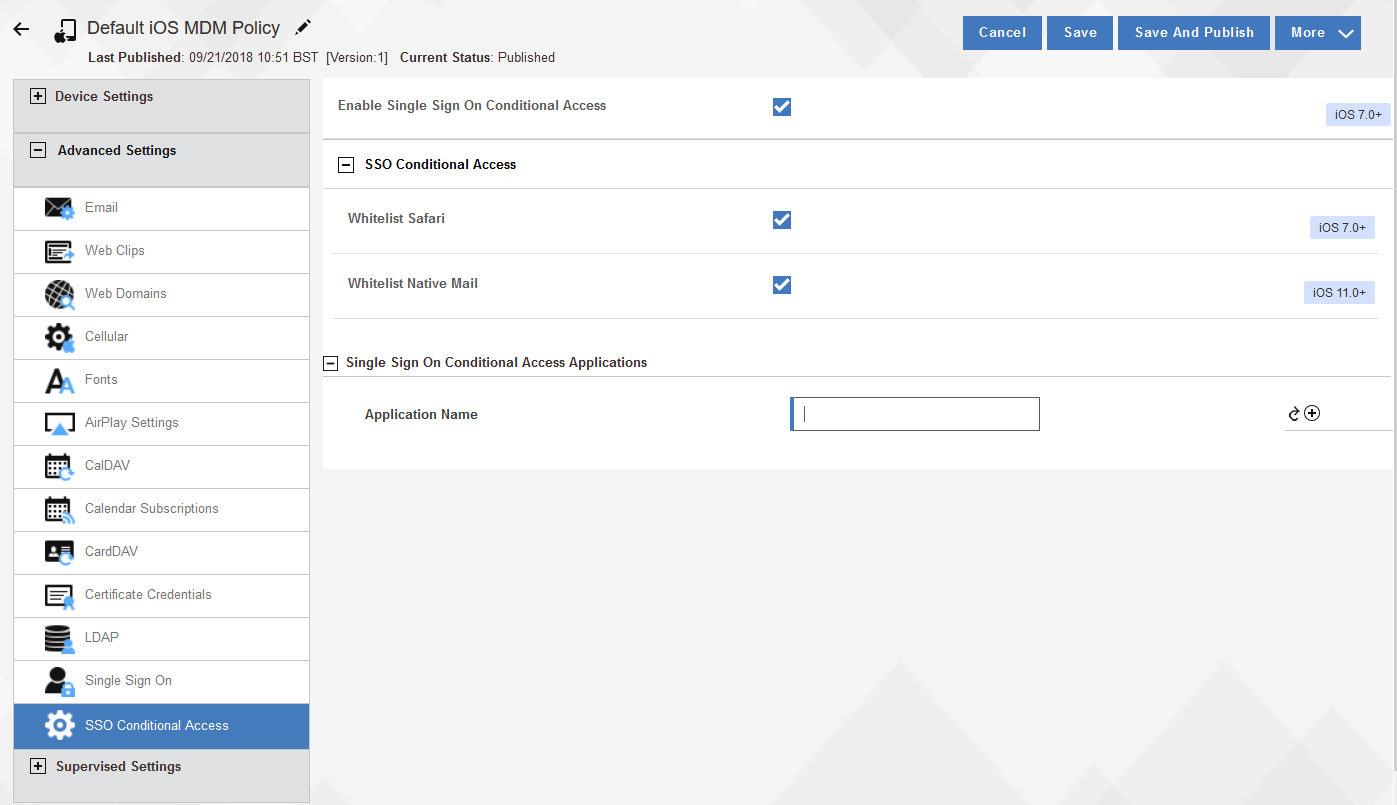The image size is (1397, 805).
Task: Click Save And Publish
Action: [1194, 32]
